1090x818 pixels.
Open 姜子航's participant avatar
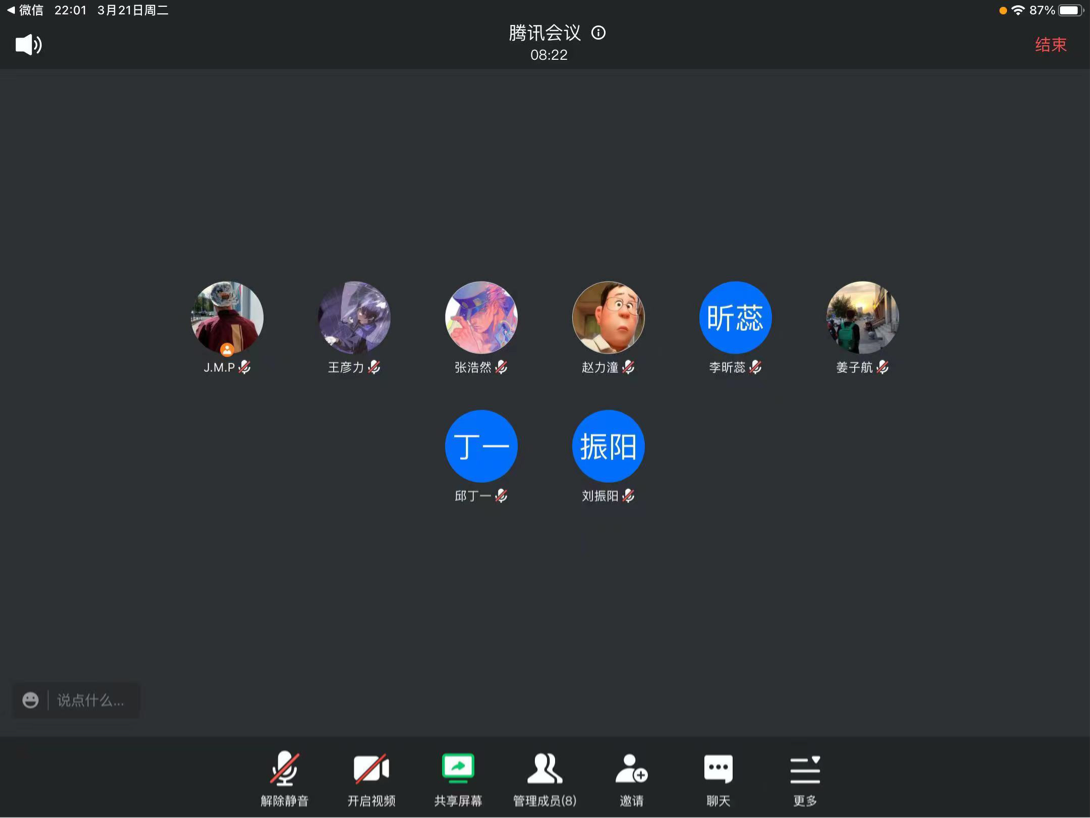tap(862, 318)
